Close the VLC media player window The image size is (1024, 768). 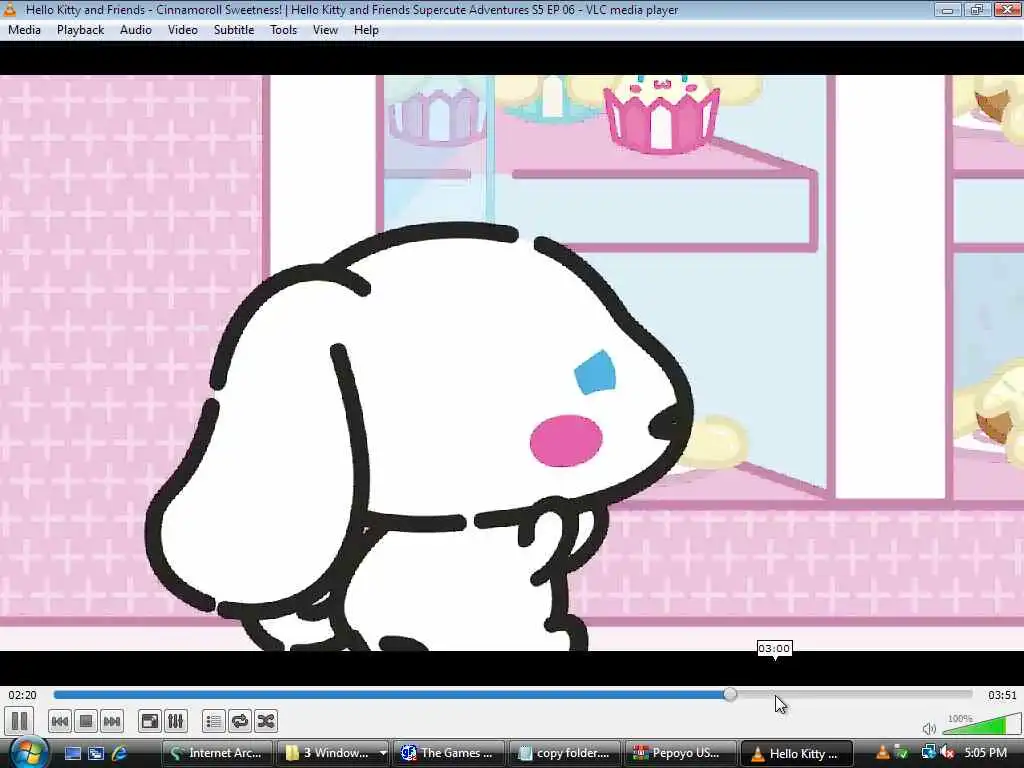click(1008, 9)
